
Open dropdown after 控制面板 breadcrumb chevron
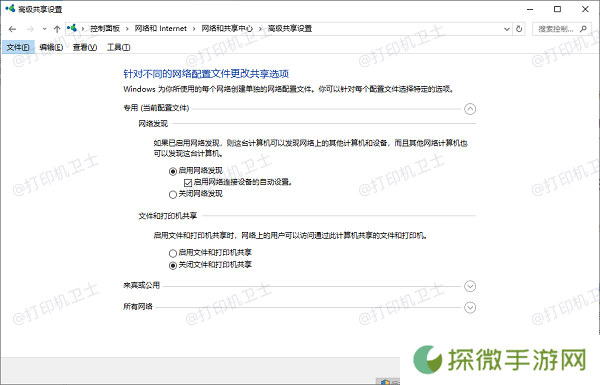(127, 29)
